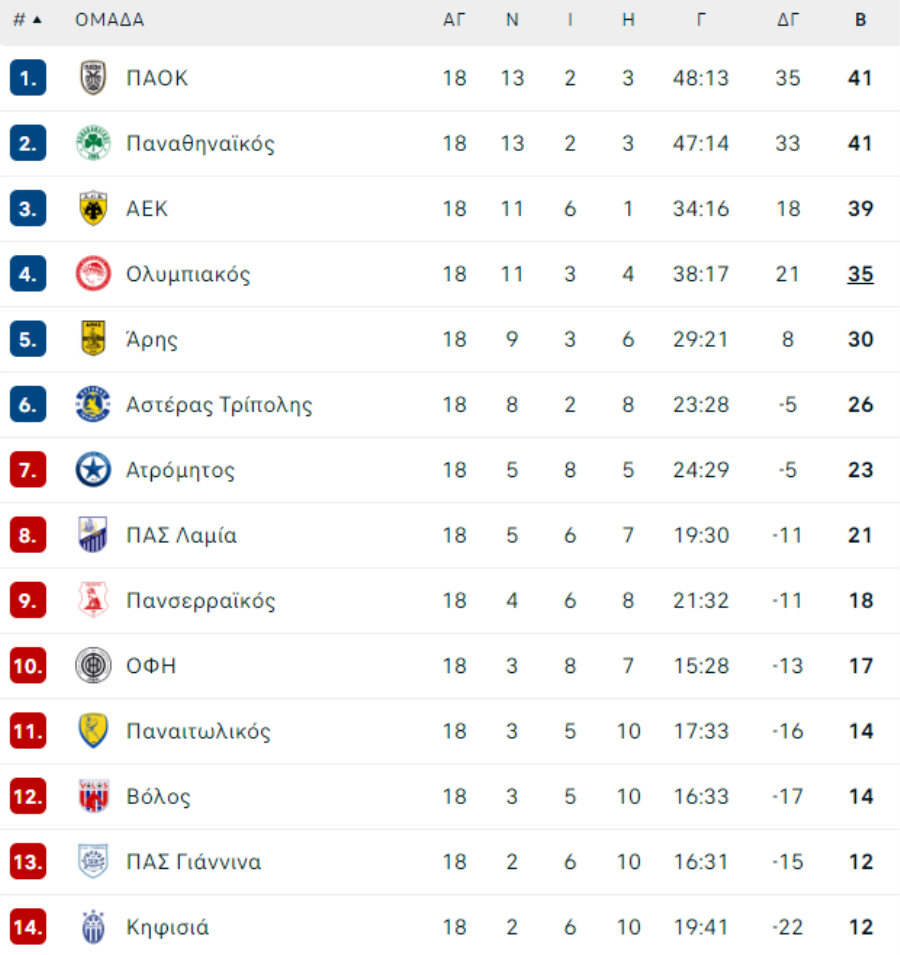The image size is (900, 955).
Task: Sort by the ΔΓ goal difference header
Action: tap(787, 19)
